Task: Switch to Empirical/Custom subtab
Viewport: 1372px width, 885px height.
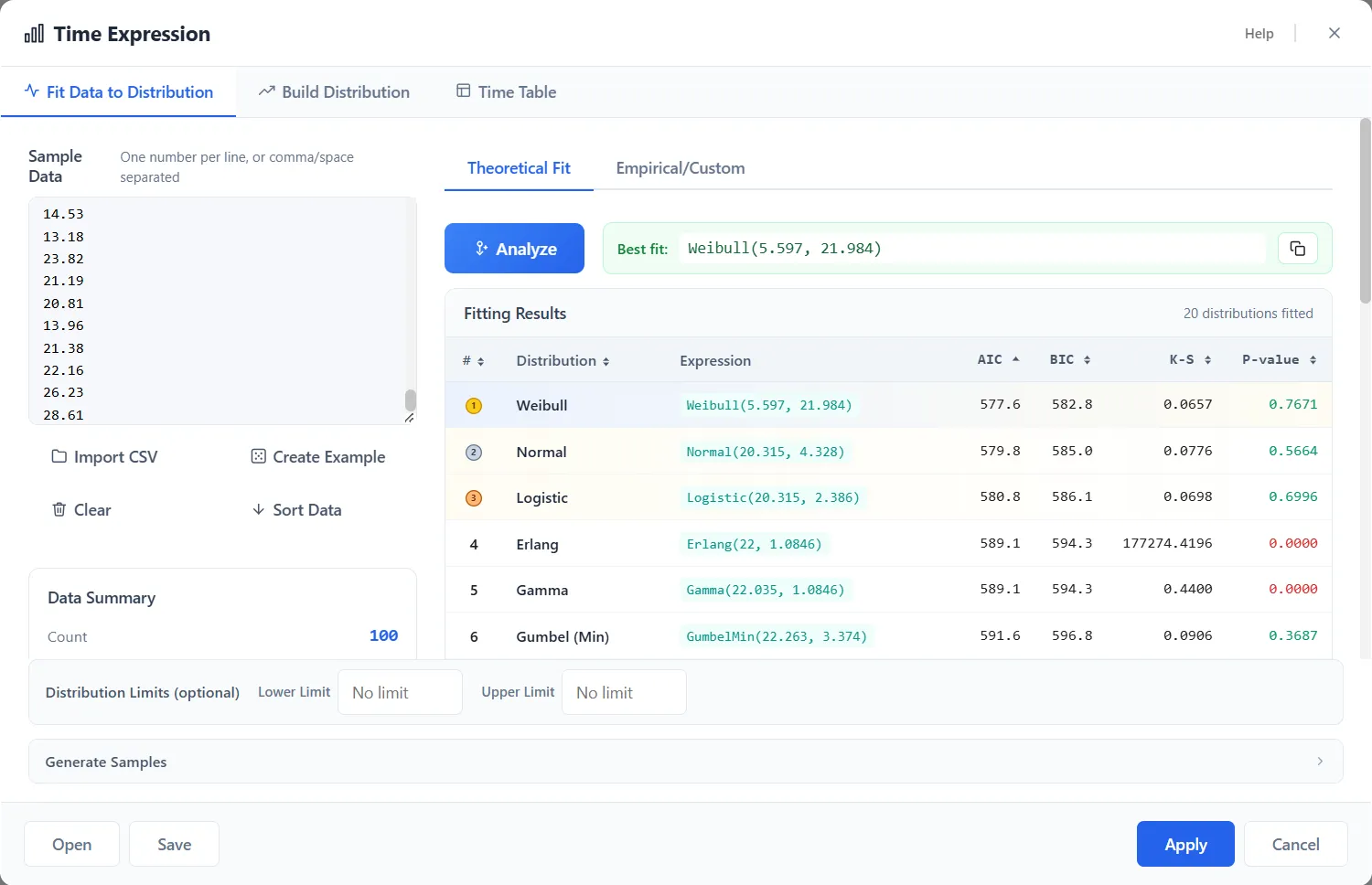Action: [x=681, y=168]
